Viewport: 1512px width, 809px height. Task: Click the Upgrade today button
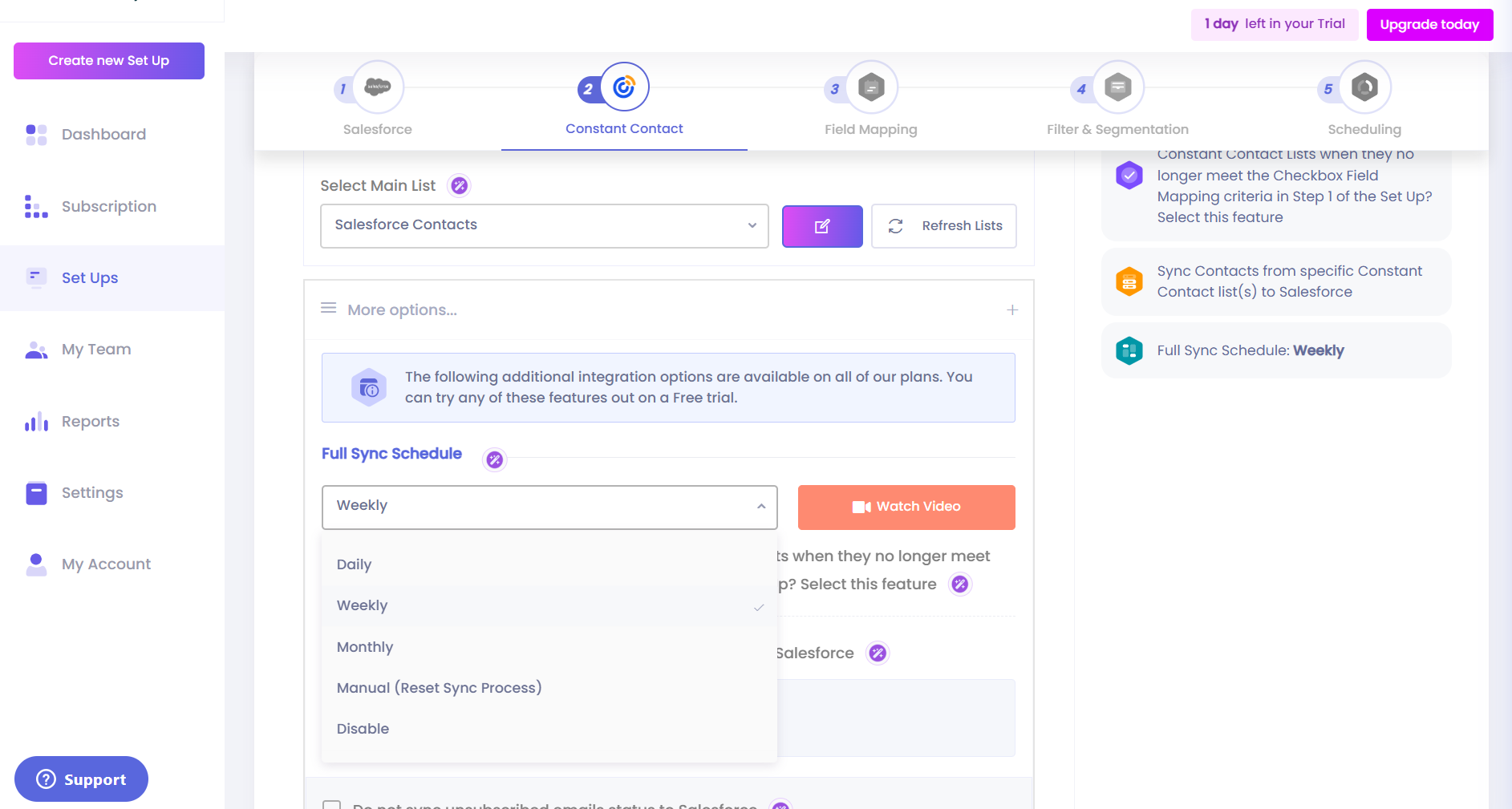[1429, 25]
